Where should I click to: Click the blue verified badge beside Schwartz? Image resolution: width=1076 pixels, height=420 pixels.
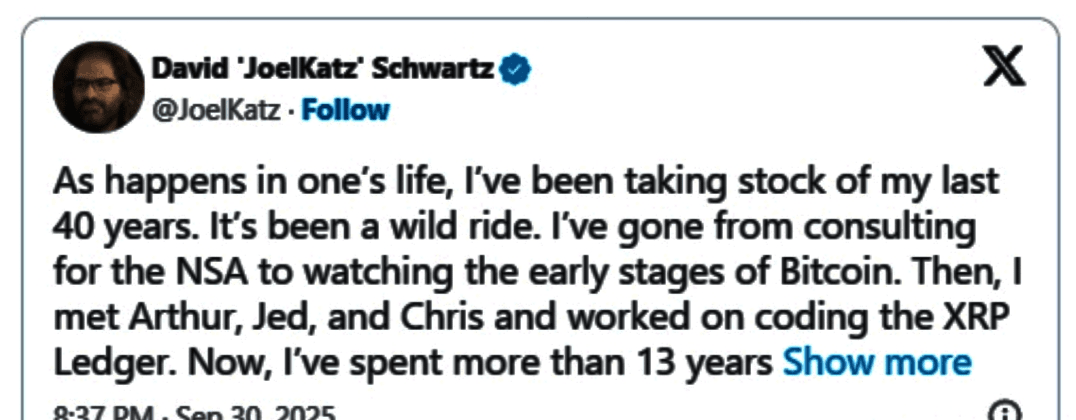[514, 70]
